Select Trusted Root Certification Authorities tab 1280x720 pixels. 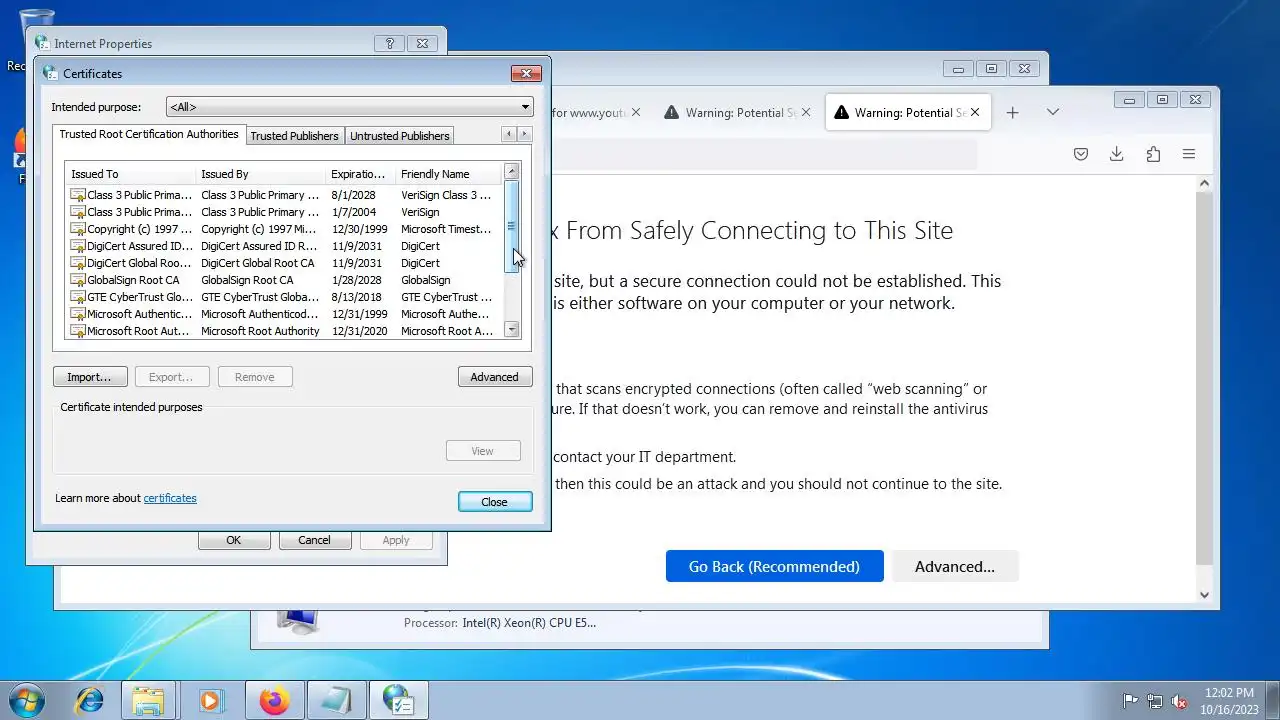click(x=149, y=134)
